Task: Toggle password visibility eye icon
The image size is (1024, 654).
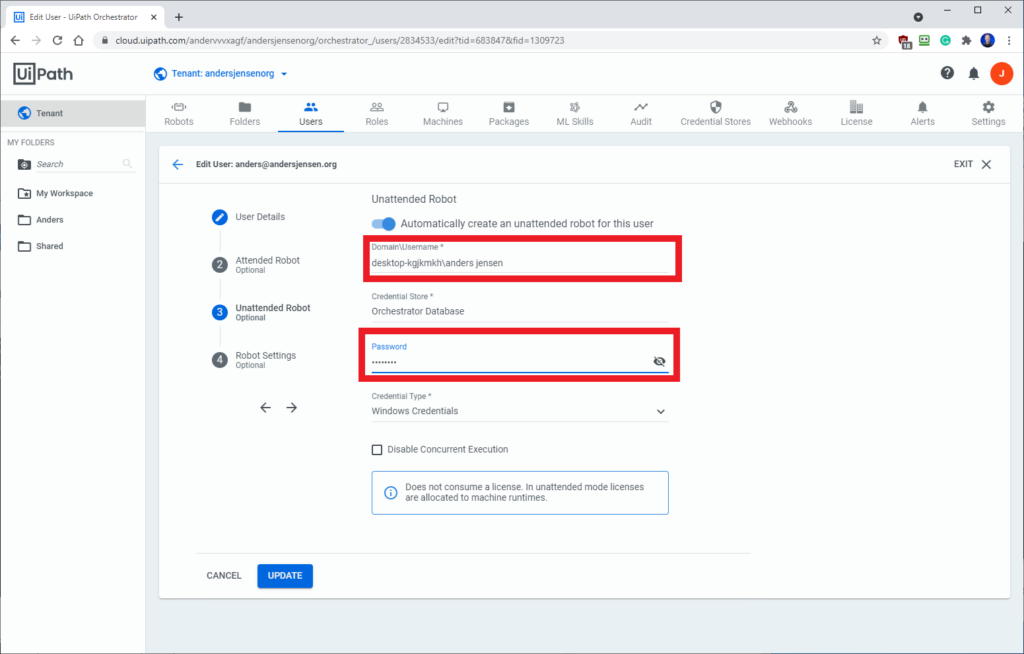Action: [x=659, y=361]
